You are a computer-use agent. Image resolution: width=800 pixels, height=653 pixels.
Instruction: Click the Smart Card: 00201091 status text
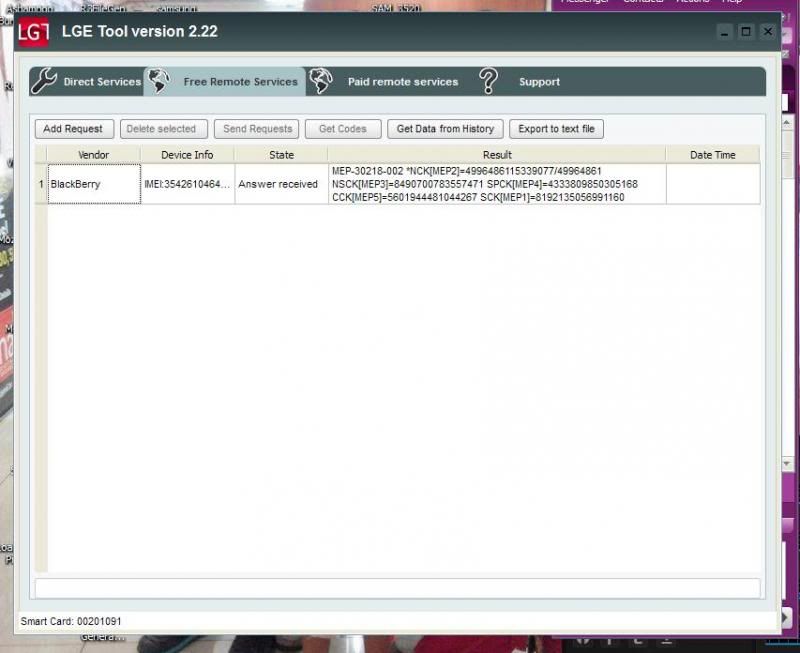71,621
